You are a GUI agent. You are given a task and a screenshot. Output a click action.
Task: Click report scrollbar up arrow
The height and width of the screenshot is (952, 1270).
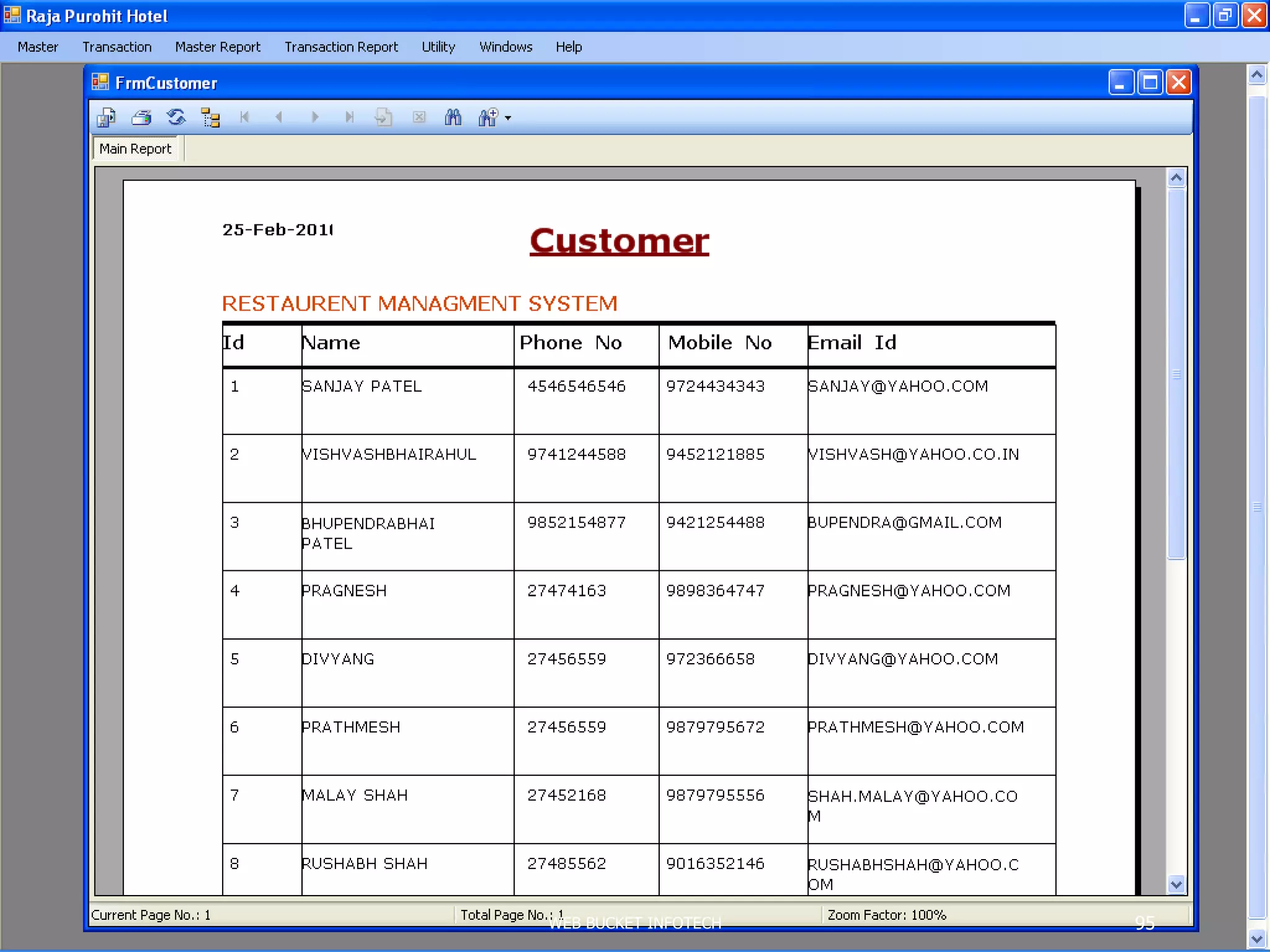coord(1176,178)
